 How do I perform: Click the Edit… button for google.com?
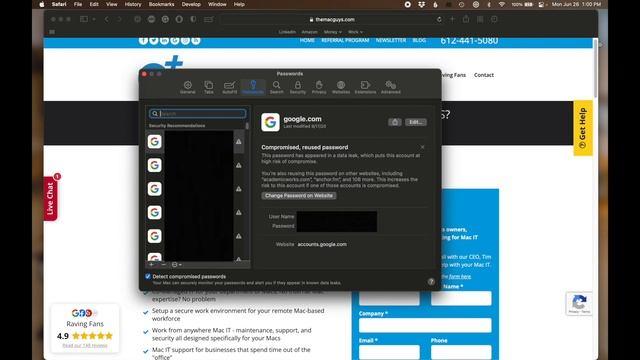pos(416,122)
